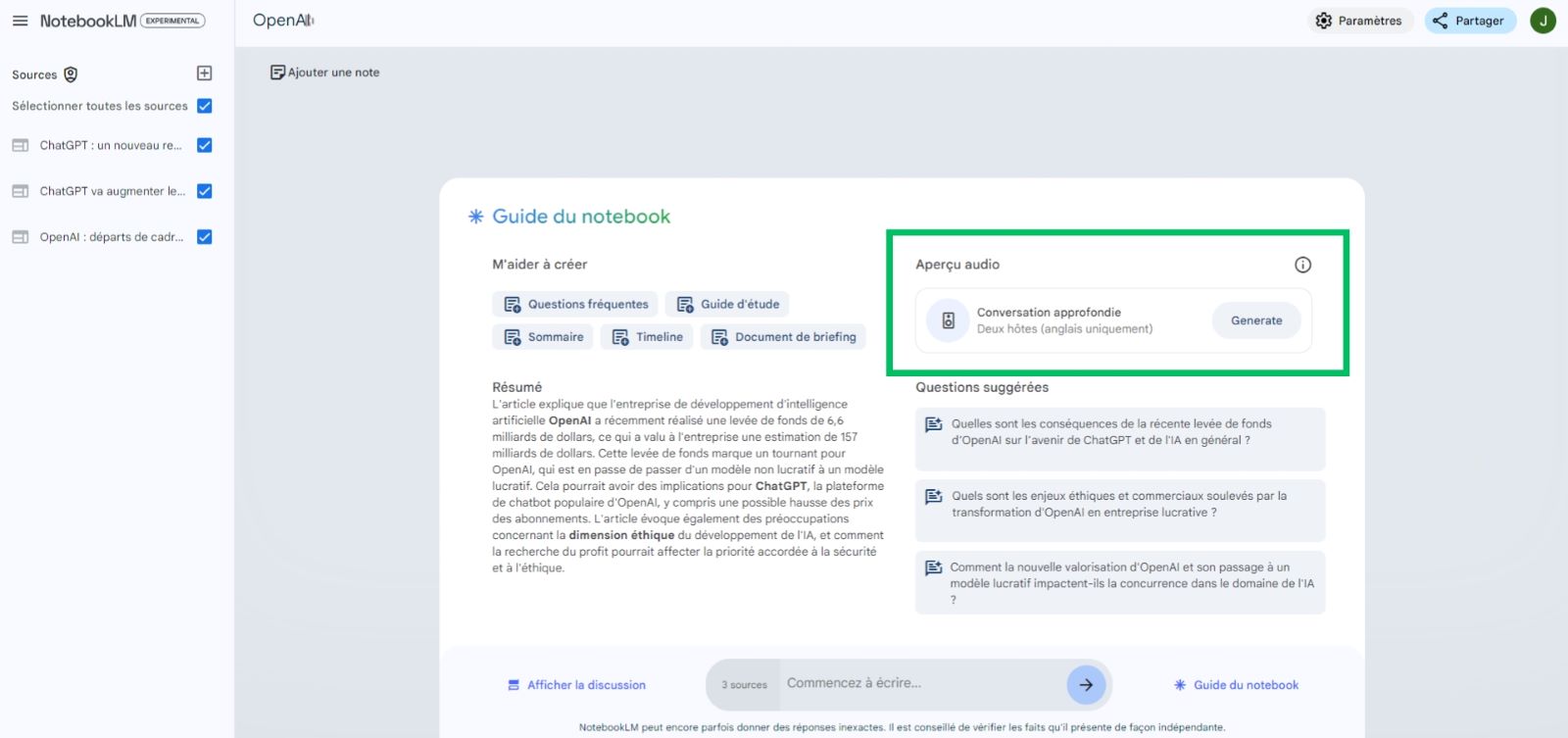Create a Guide d'étude

[728, 305]
